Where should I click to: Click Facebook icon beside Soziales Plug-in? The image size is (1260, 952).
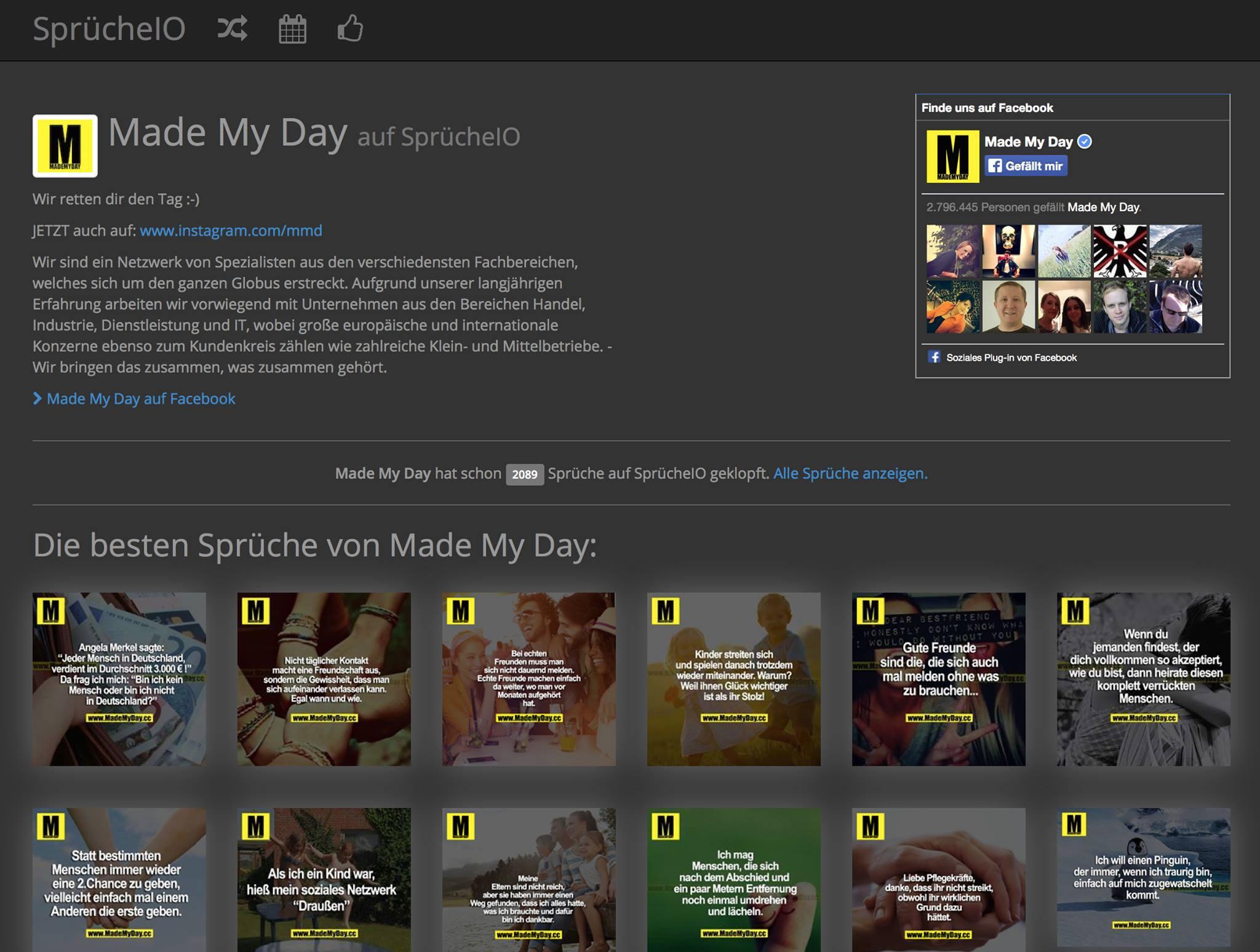[x=934, y=357]
